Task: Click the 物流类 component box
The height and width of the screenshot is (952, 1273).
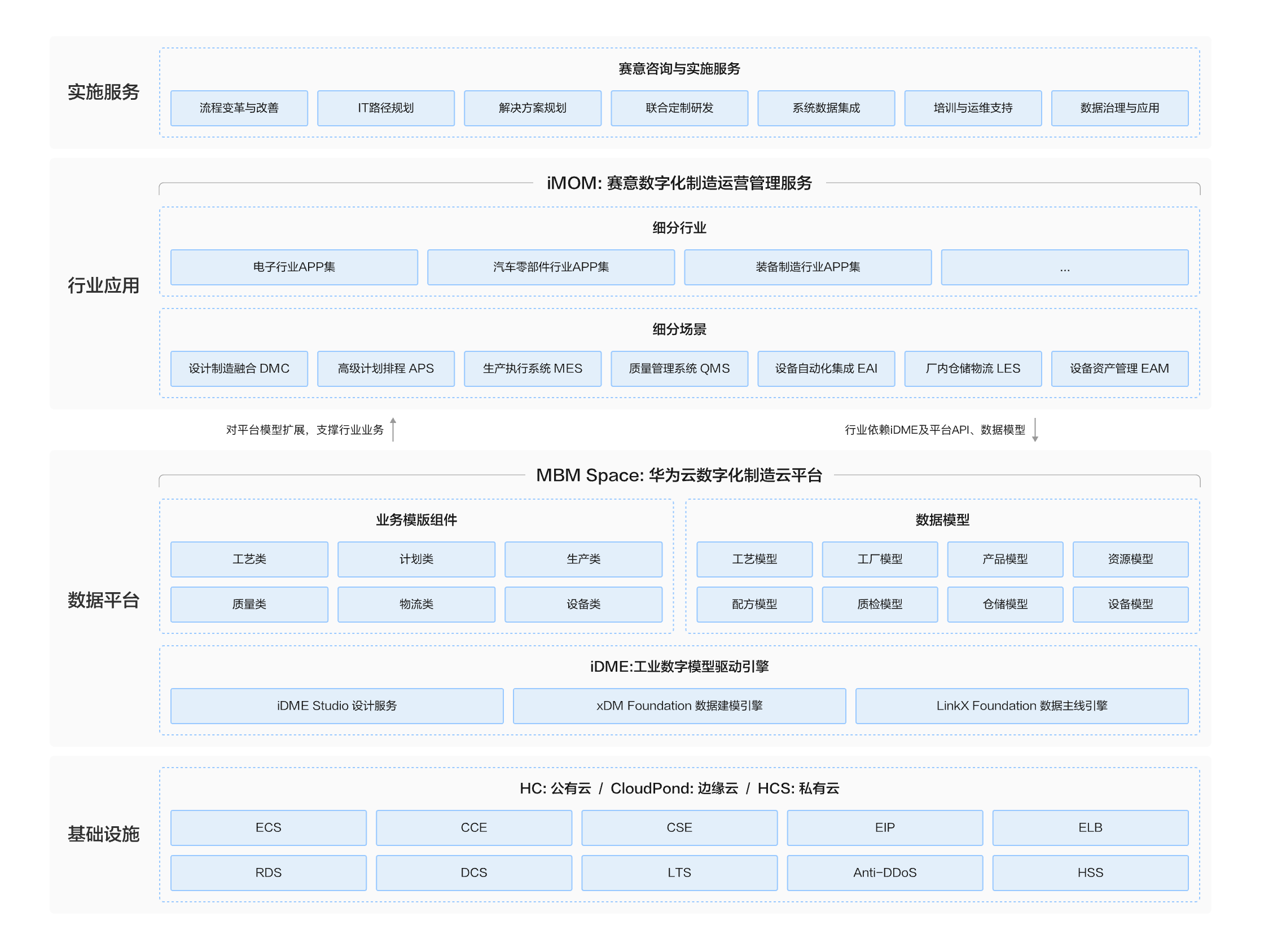Action: pyautogui.click(x=416, y=604)
